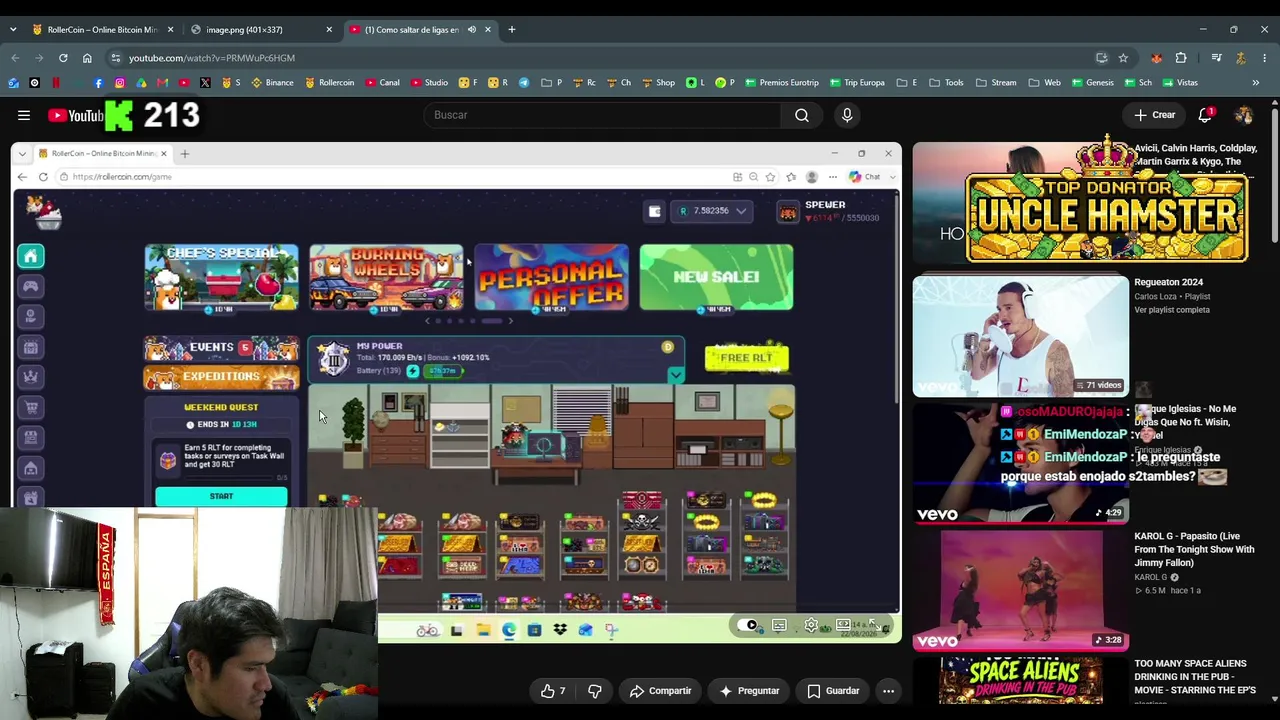Open the Web bookmark folder

[x=1044, y=83]
